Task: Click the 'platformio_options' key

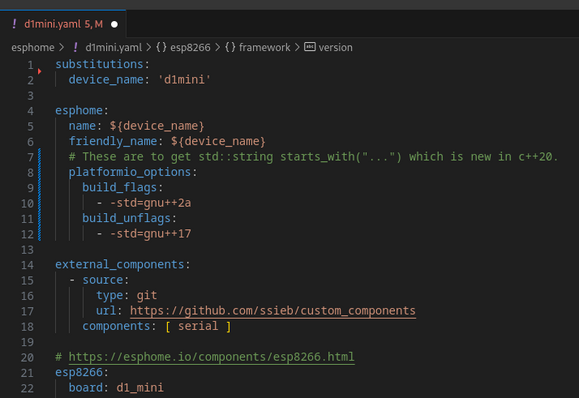Action: (x=130, y=172)
